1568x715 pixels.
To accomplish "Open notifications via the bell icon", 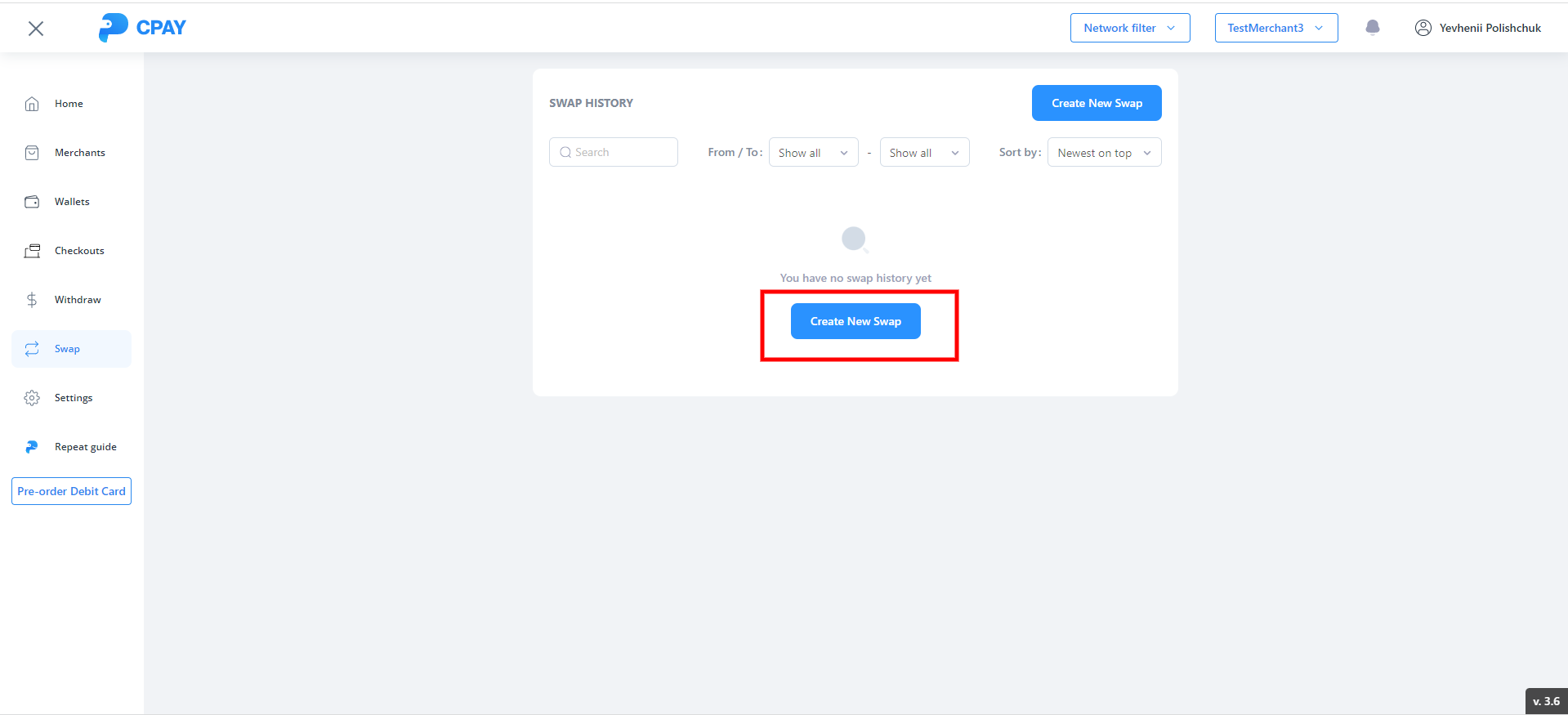I will coord(1373,28).
